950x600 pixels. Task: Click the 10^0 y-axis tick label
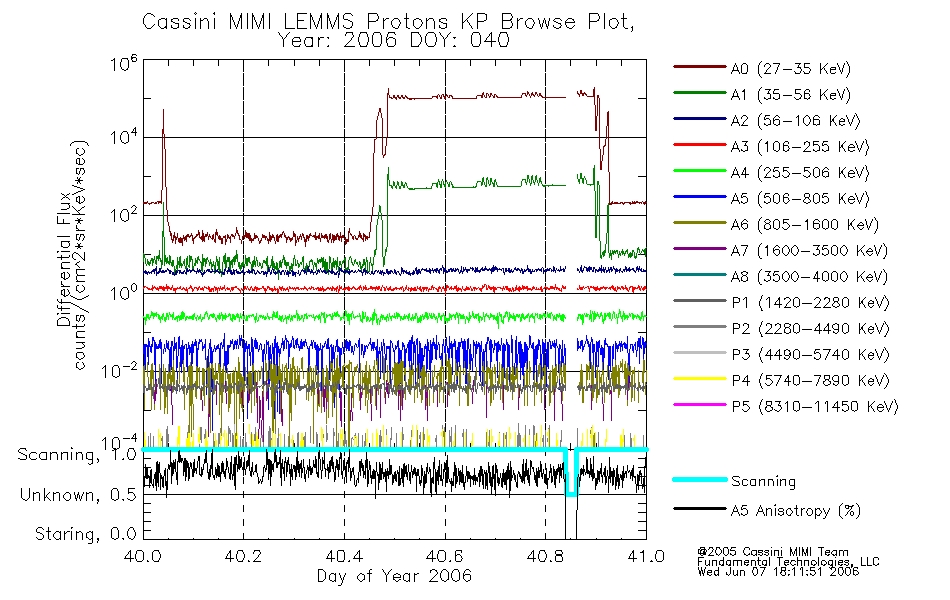pos(124,292)
